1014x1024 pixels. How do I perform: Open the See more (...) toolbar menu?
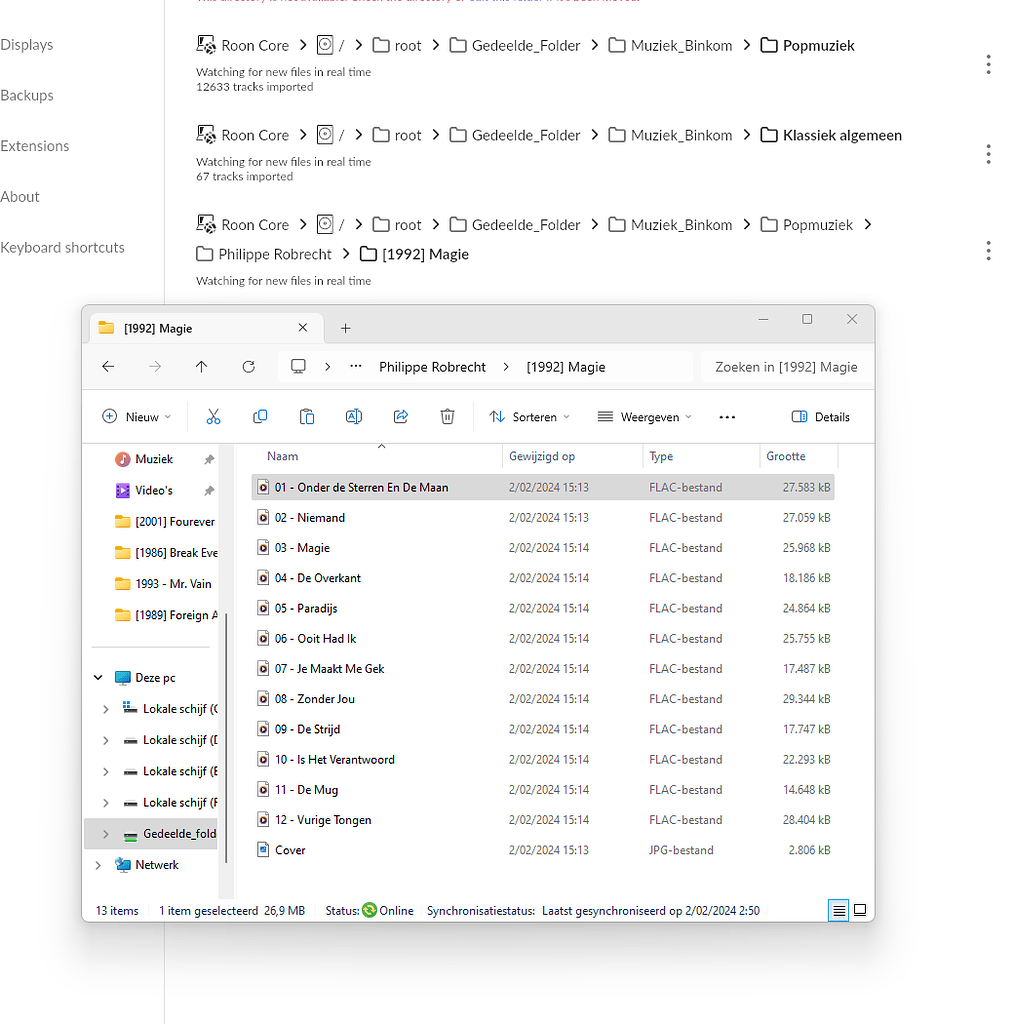[726, 416]
